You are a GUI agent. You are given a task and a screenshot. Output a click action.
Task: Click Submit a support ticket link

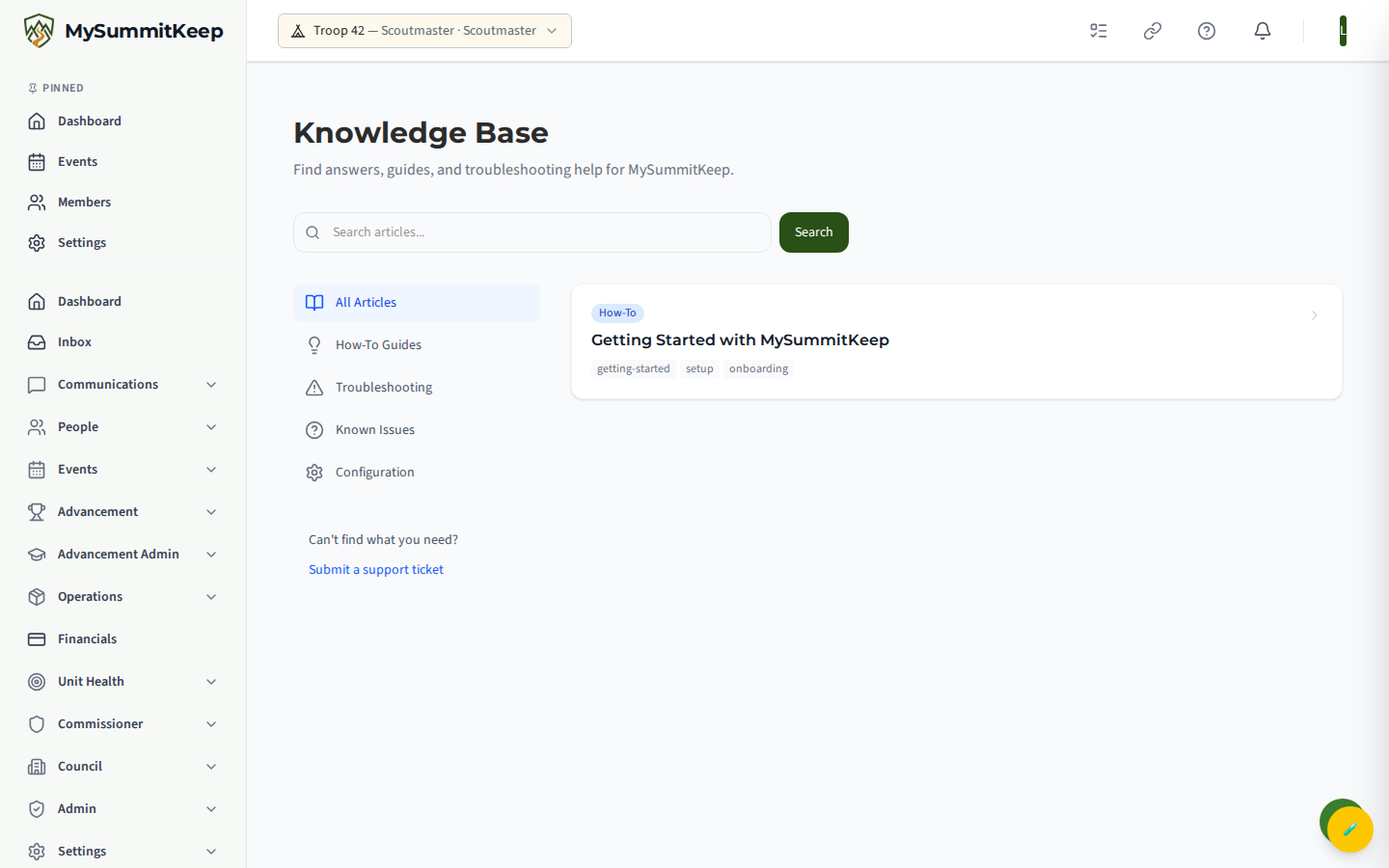[376, 570]
